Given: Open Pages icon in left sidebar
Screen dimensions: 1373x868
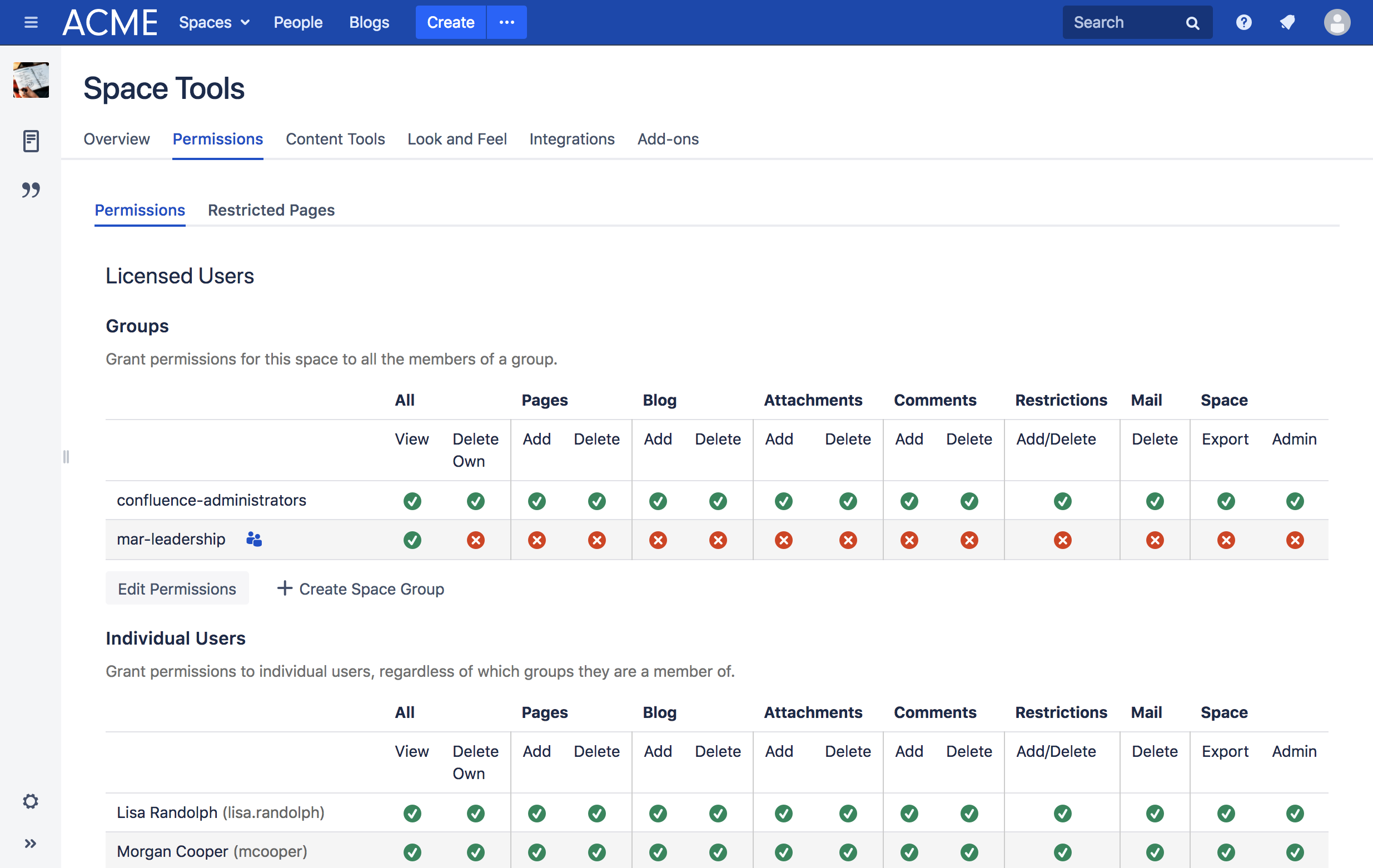Looking at the screenshot, I should (31, 141).
